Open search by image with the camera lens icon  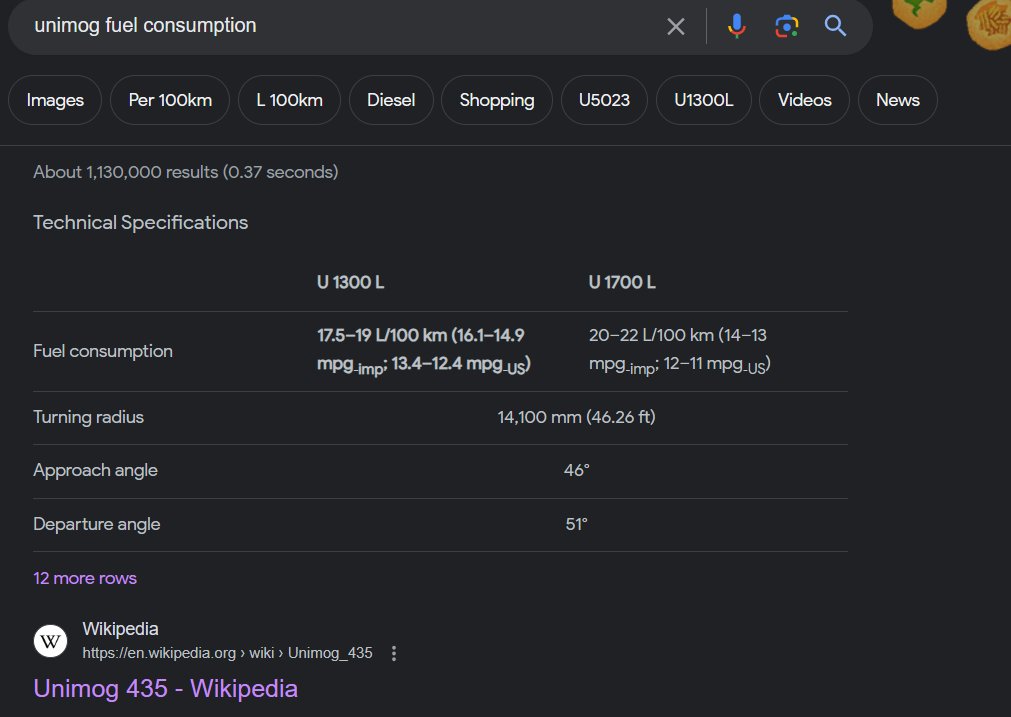(786, 26)
